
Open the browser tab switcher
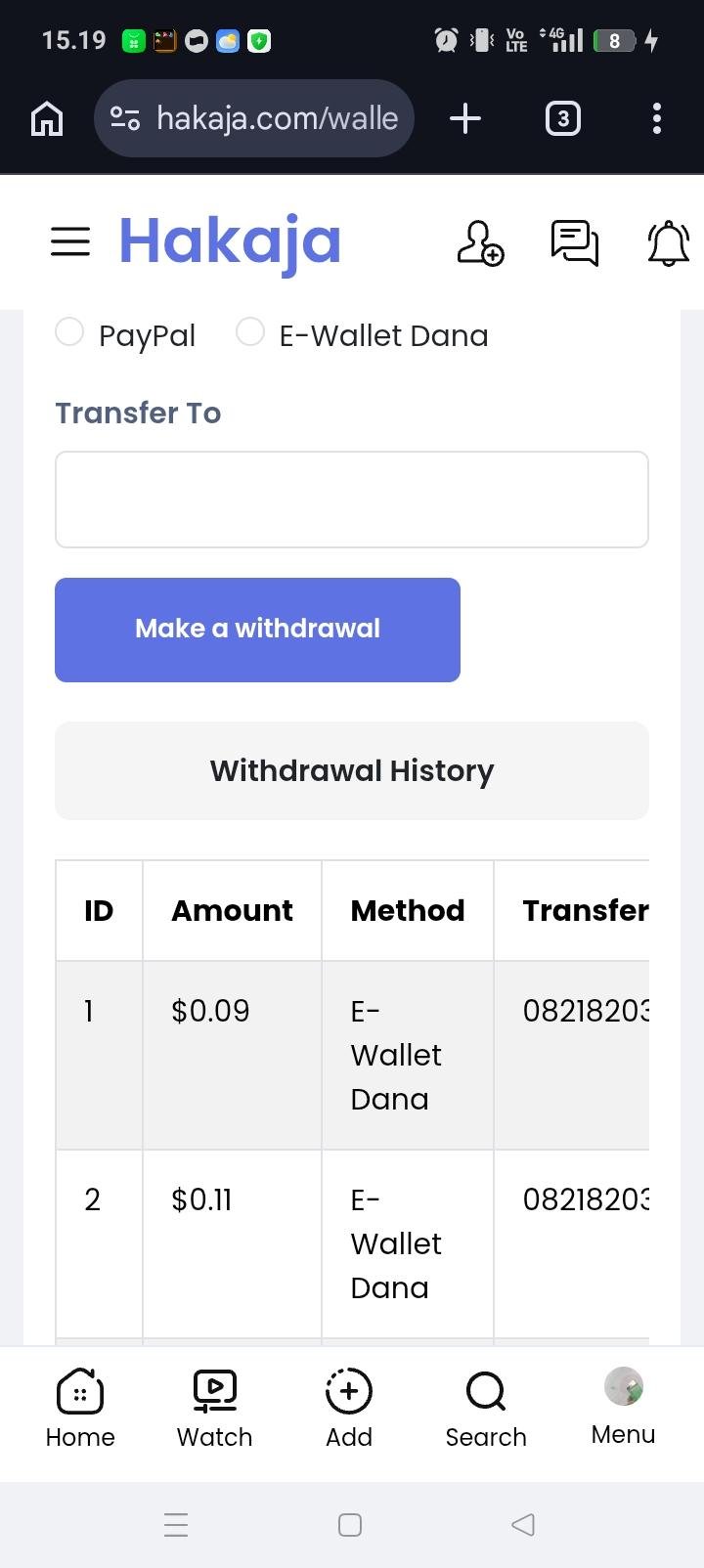[562, 119]
